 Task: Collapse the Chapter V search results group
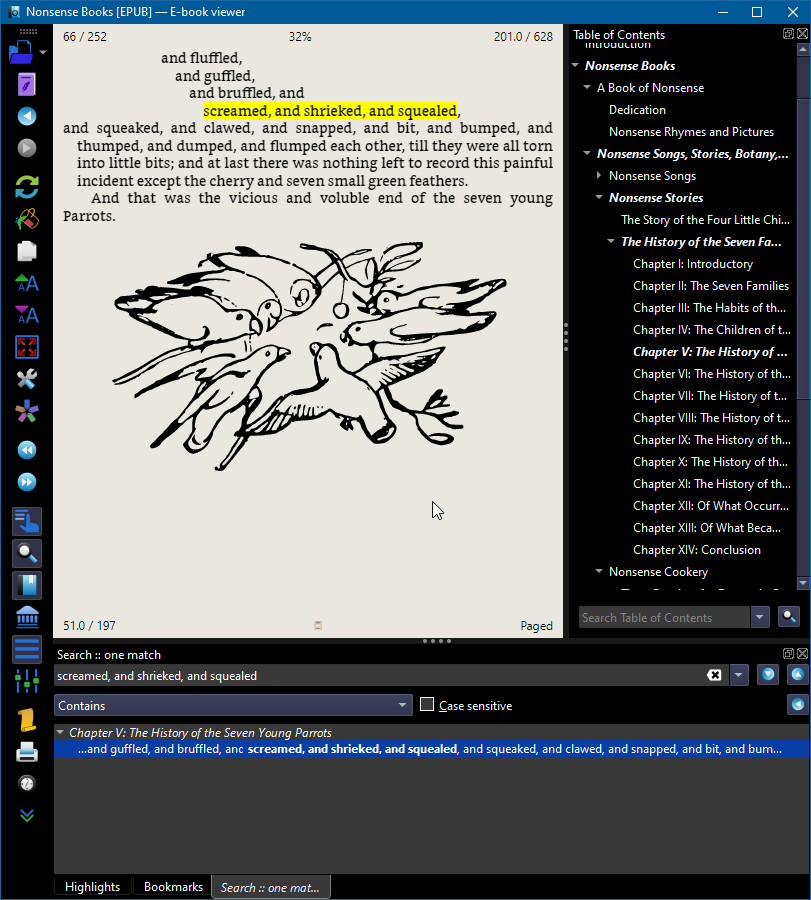click(x=60, y=732)
